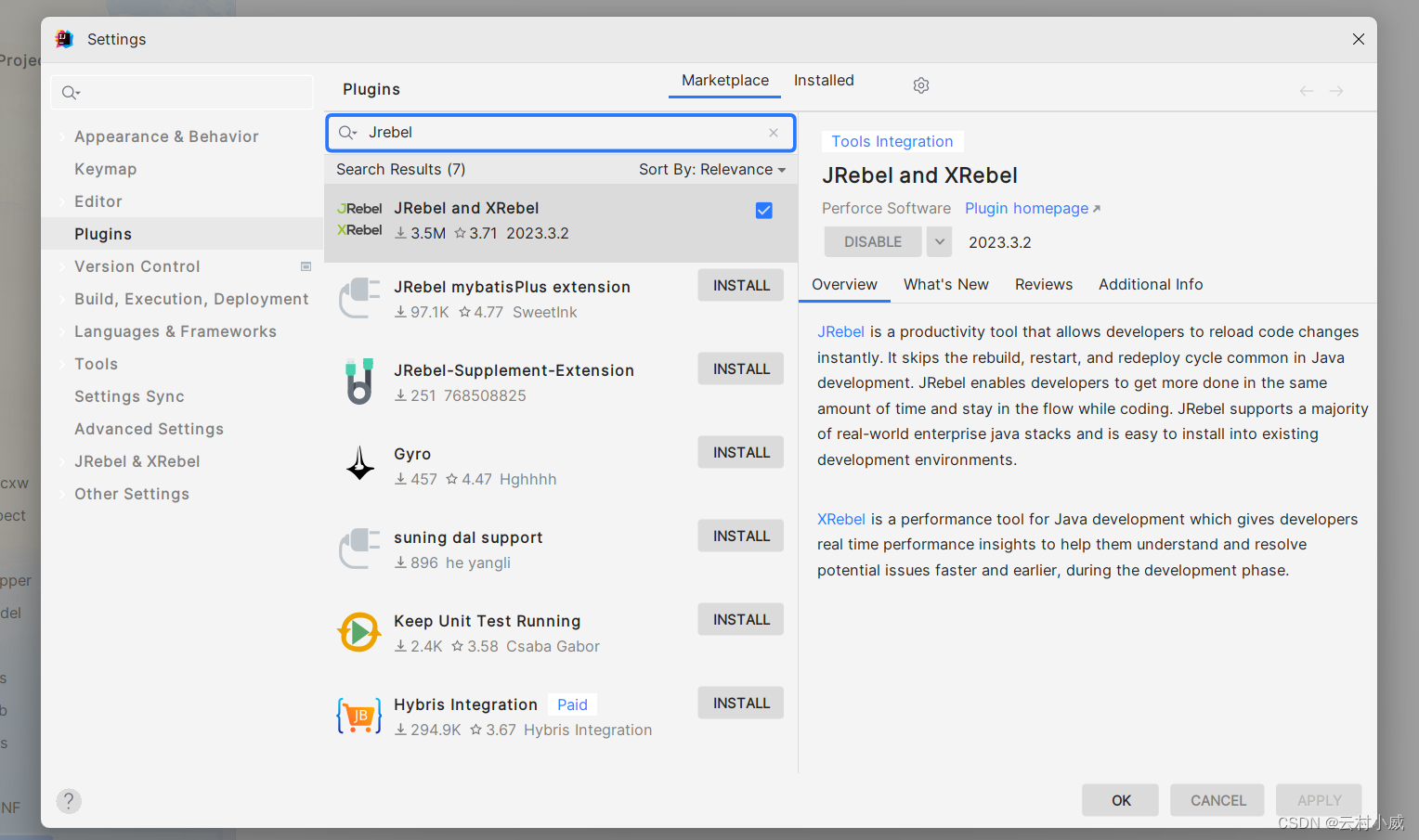
Task: Expand Appearance & Behavior settings node
Action: pyautogui.click(x=62, y=137)
